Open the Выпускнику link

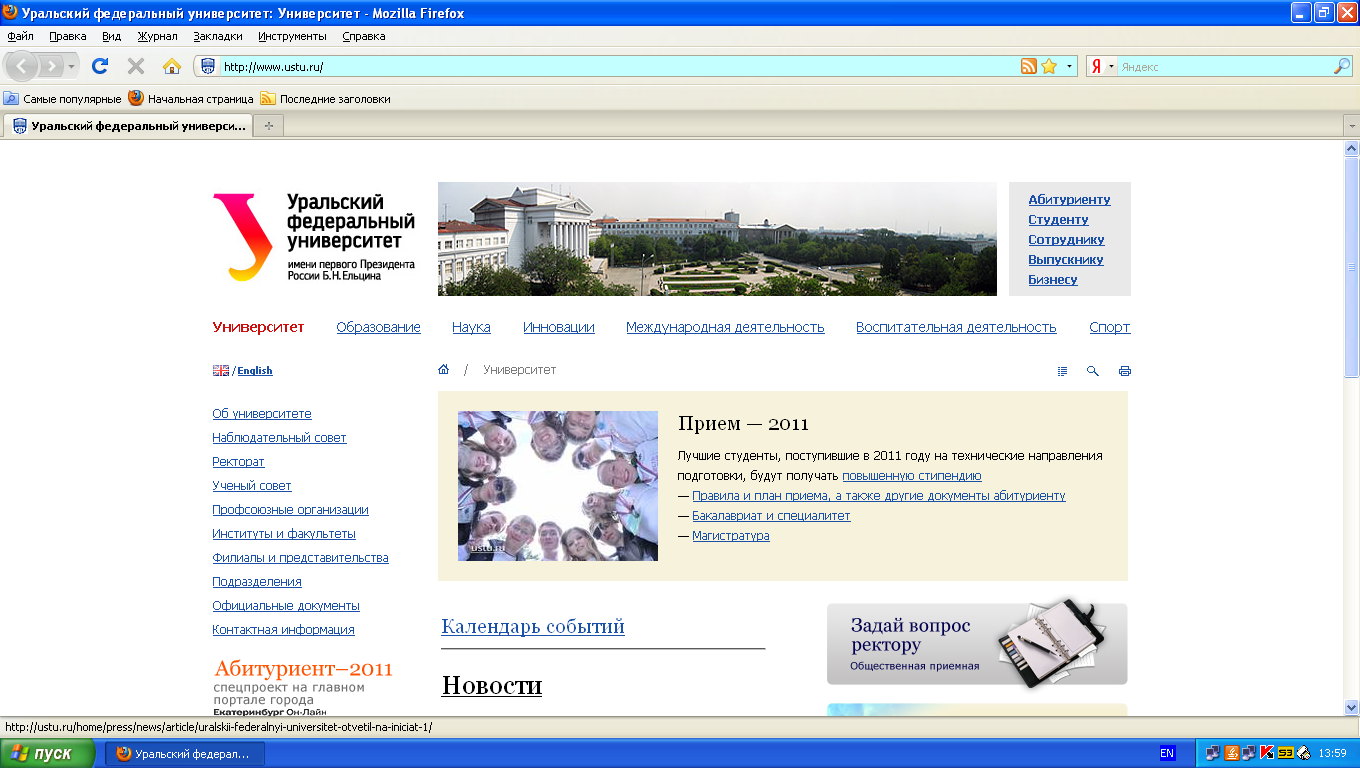[x=1066, y=259]
